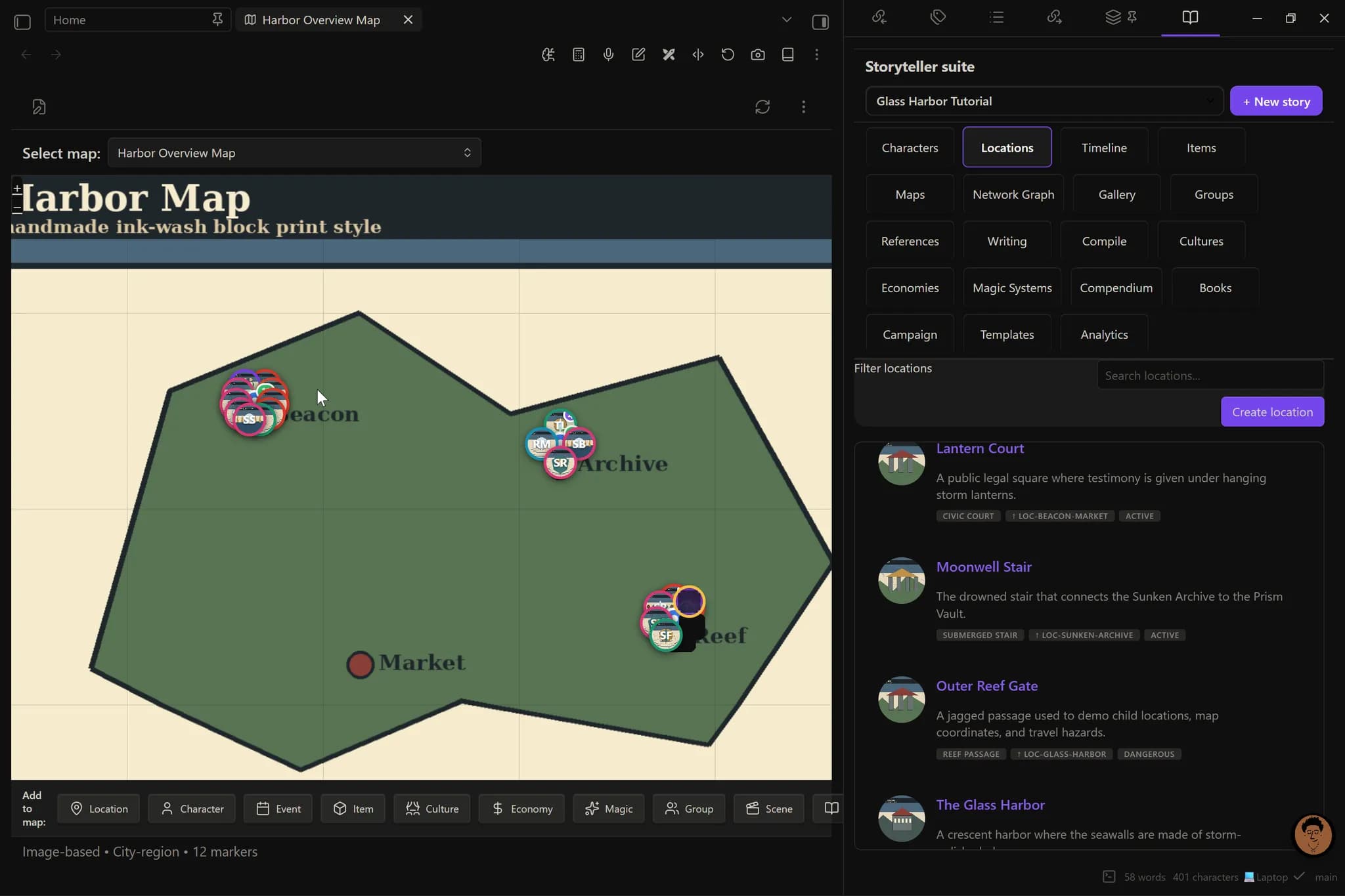Viewport: 1345px width, 896px height.
Task: Open The Glass Harbor location link
Action: pos(990,805)
